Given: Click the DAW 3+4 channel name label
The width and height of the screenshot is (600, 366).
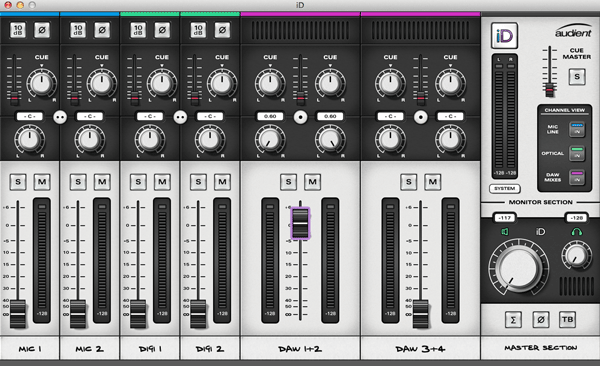Looking at the screenshot, I should click(x=420, y=349).
